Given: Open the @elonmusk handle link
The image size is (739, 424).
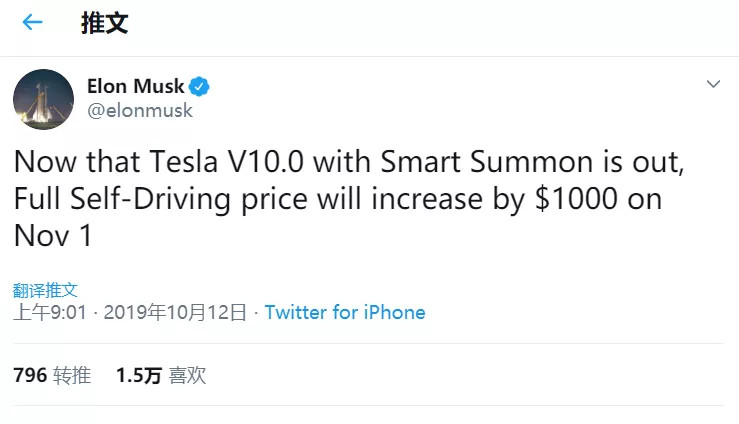Looking at the screenshot, I should [140, 111].
